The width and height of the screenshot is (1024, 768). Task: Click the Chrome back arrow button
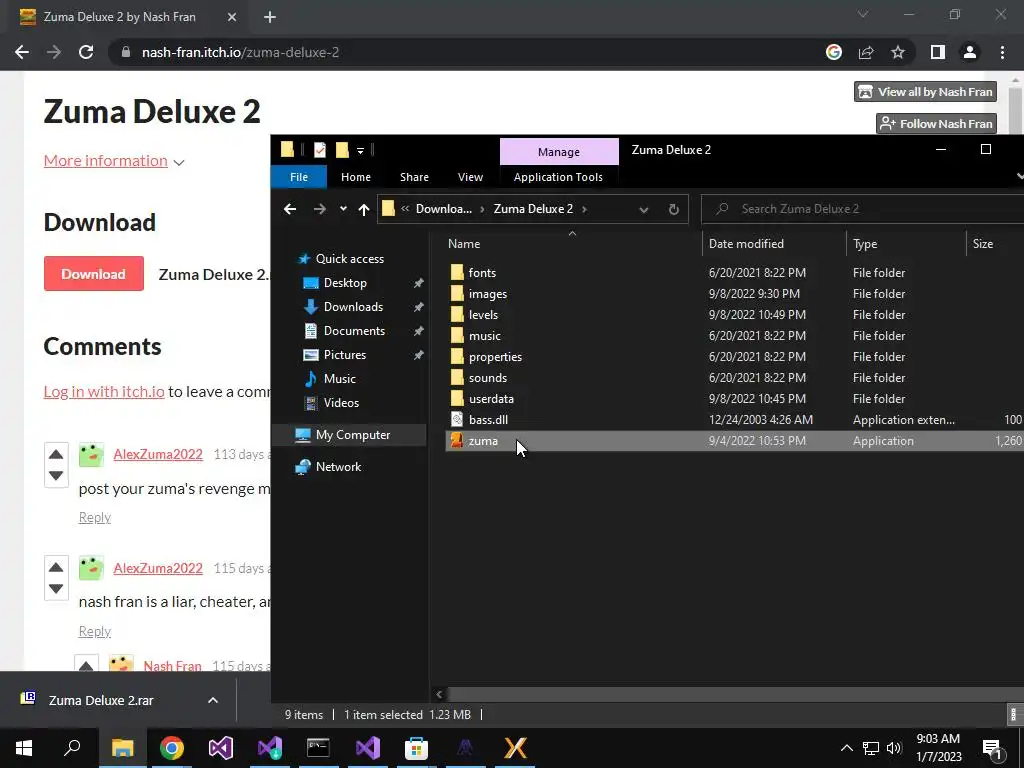(22, 52)
